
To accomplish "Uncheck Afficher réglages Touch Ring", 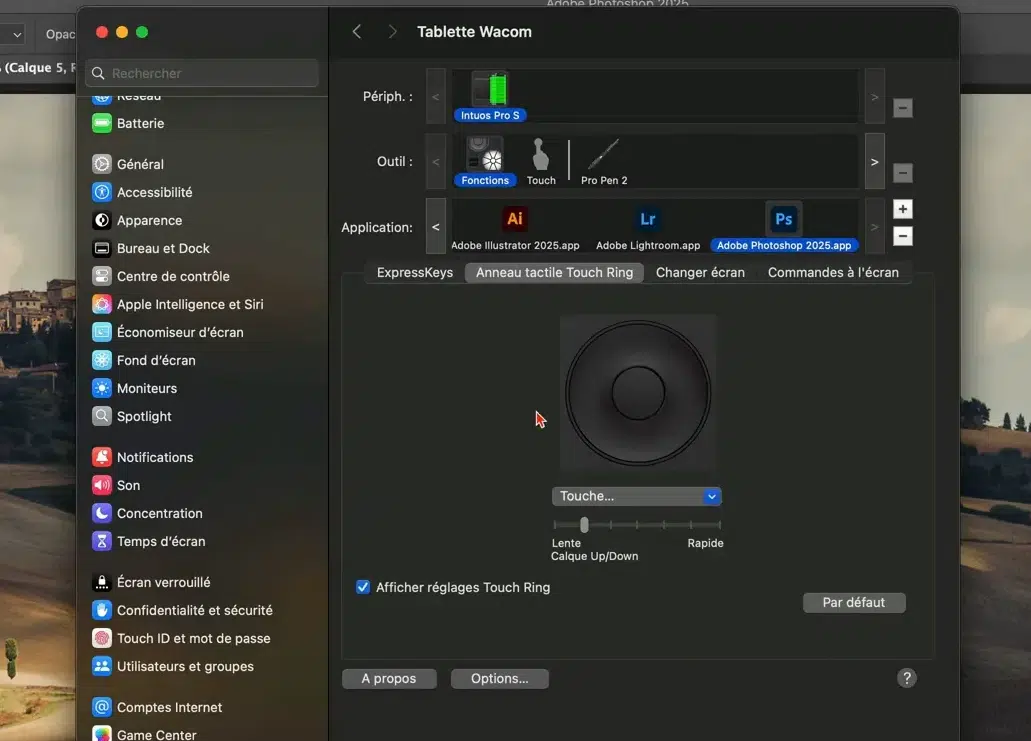I will [362, 587].
